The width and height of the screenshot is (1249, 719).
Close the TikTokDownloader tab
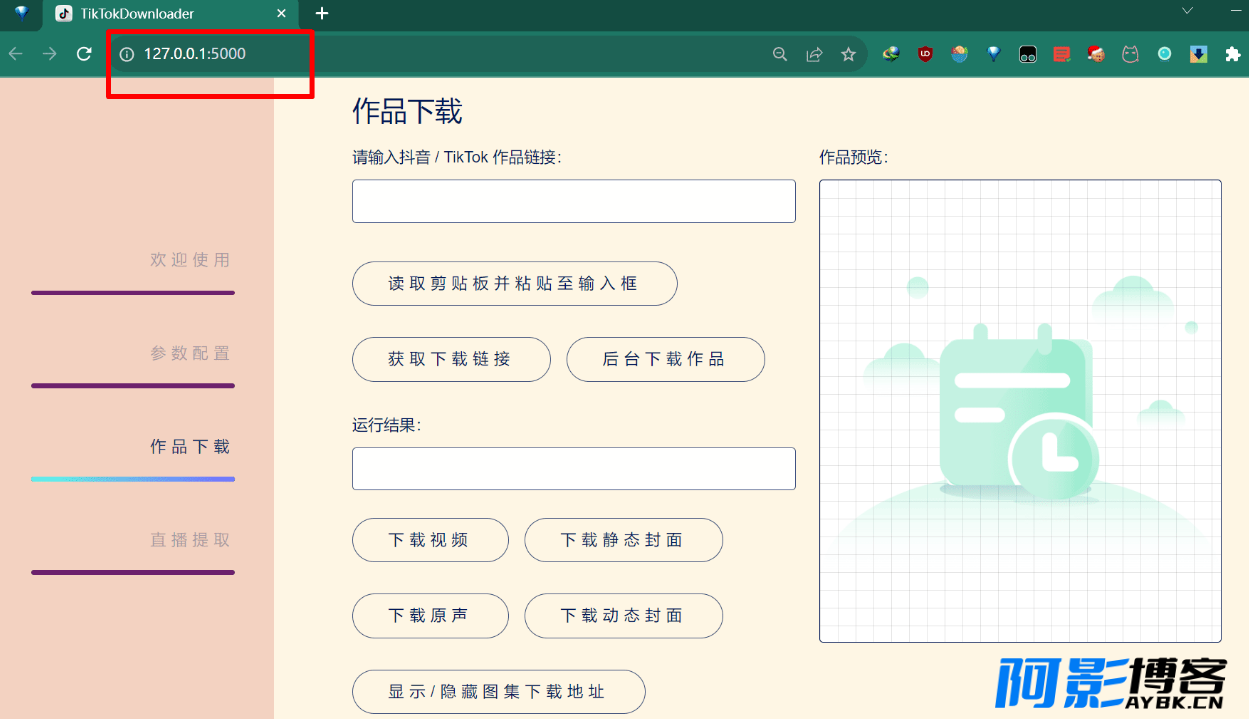(x=282, y=14)
